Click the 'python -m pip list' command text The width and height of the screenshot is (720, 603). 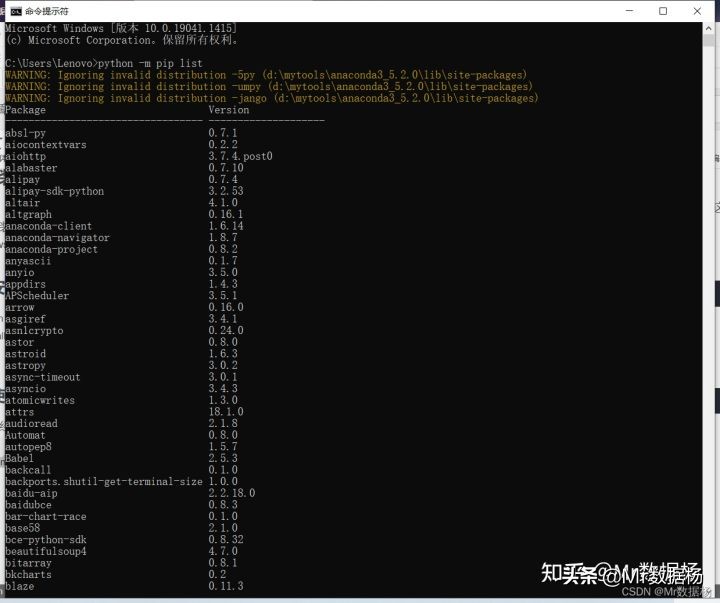(x=150, y=63)
